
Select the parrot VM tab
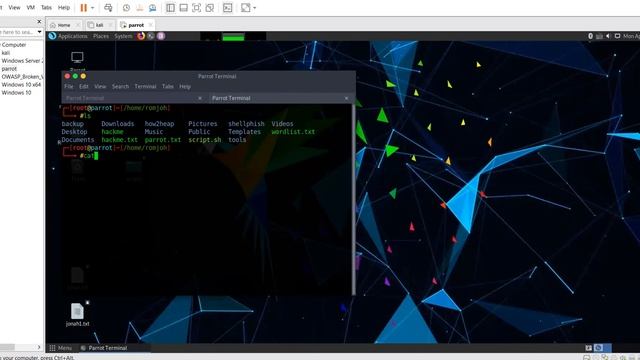pyautogui.click(x=136, y=25)
